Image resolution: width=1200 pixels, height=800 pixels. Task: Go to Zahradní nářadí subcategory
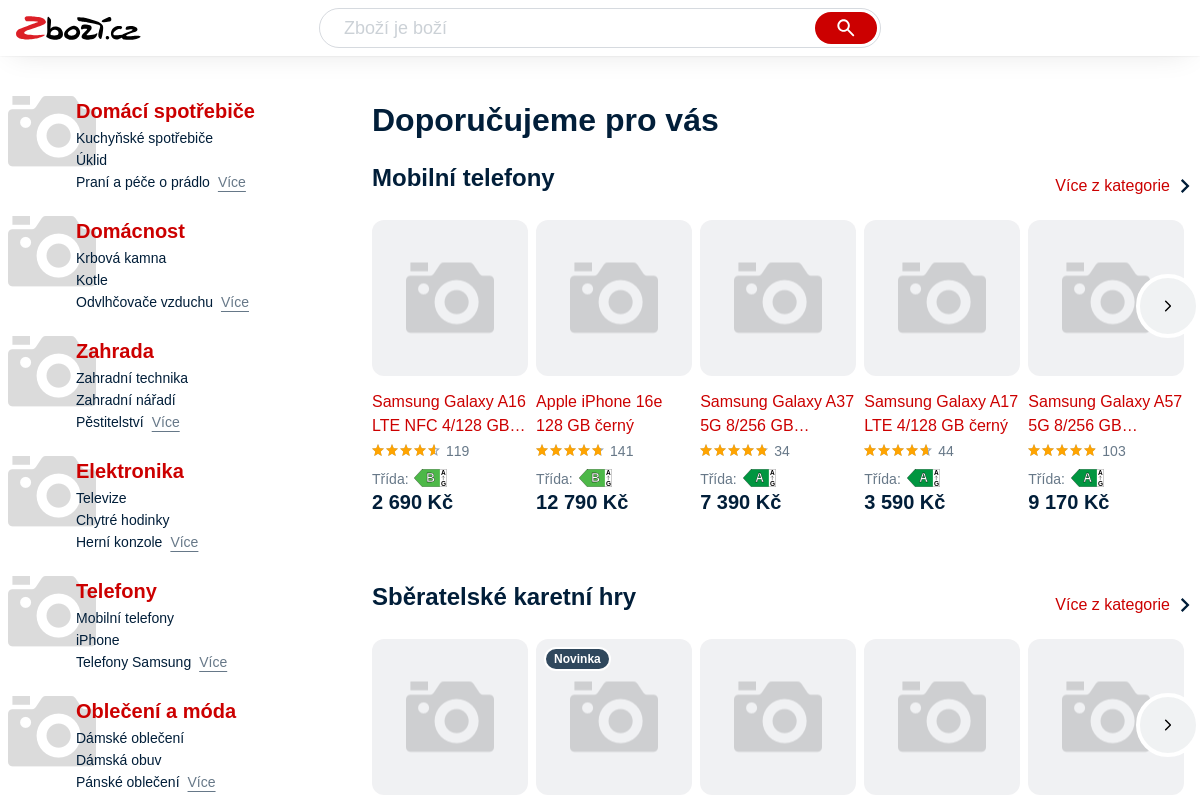click(126, 400)
